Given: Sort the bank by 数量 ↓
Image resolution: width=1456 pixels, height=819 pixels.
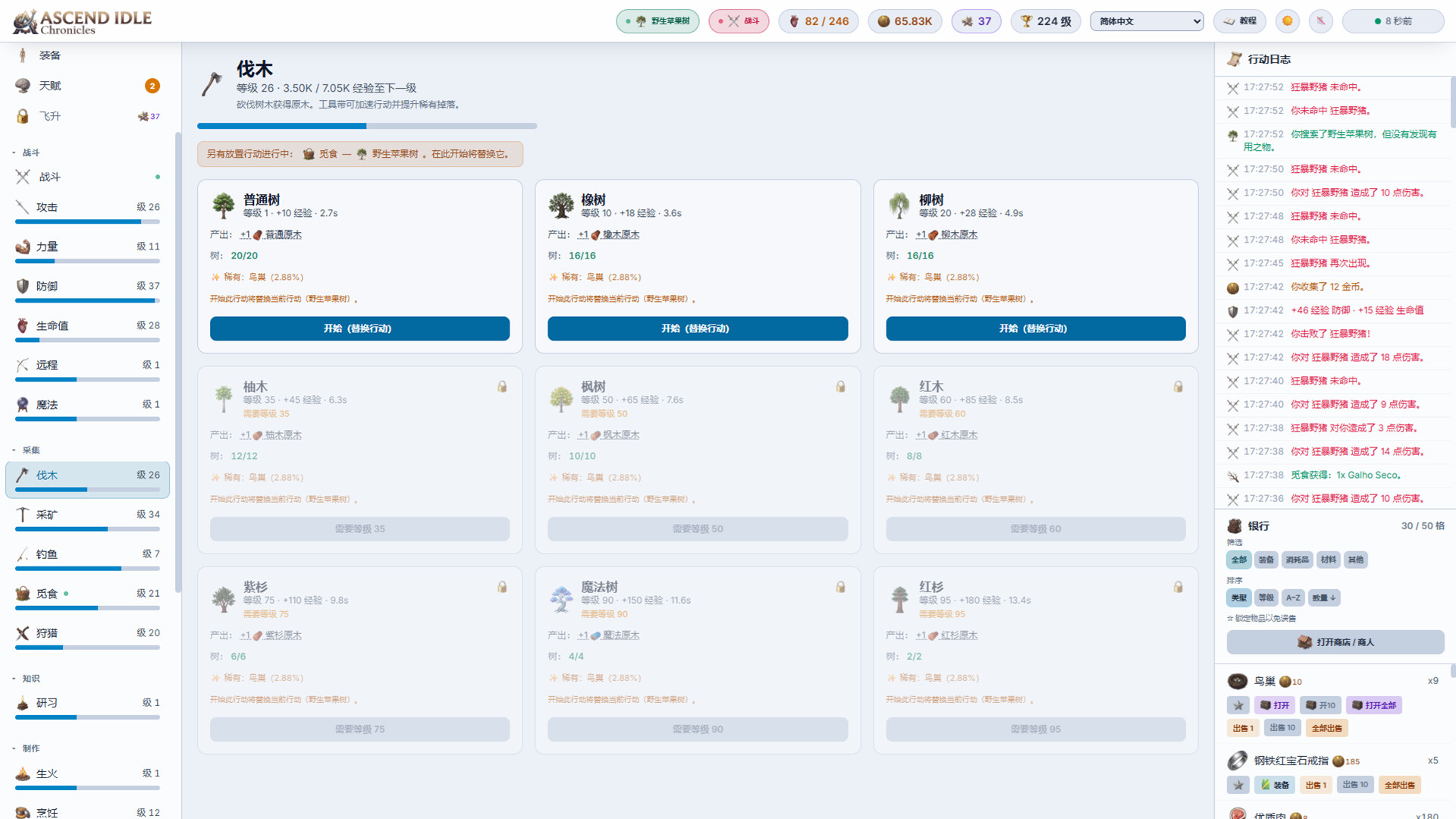Looking at the screenshot, I should pyautogui.click(x=1324, y=598).
